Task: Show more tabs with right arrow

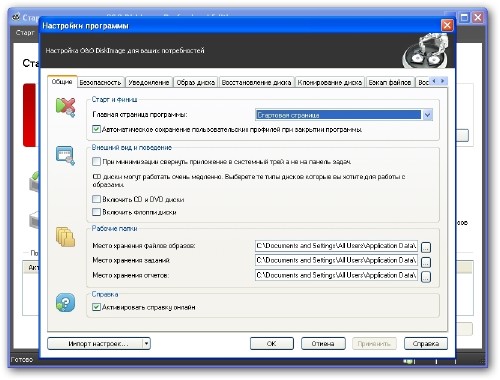Action: pyautogui.click(x=442, y=81)
